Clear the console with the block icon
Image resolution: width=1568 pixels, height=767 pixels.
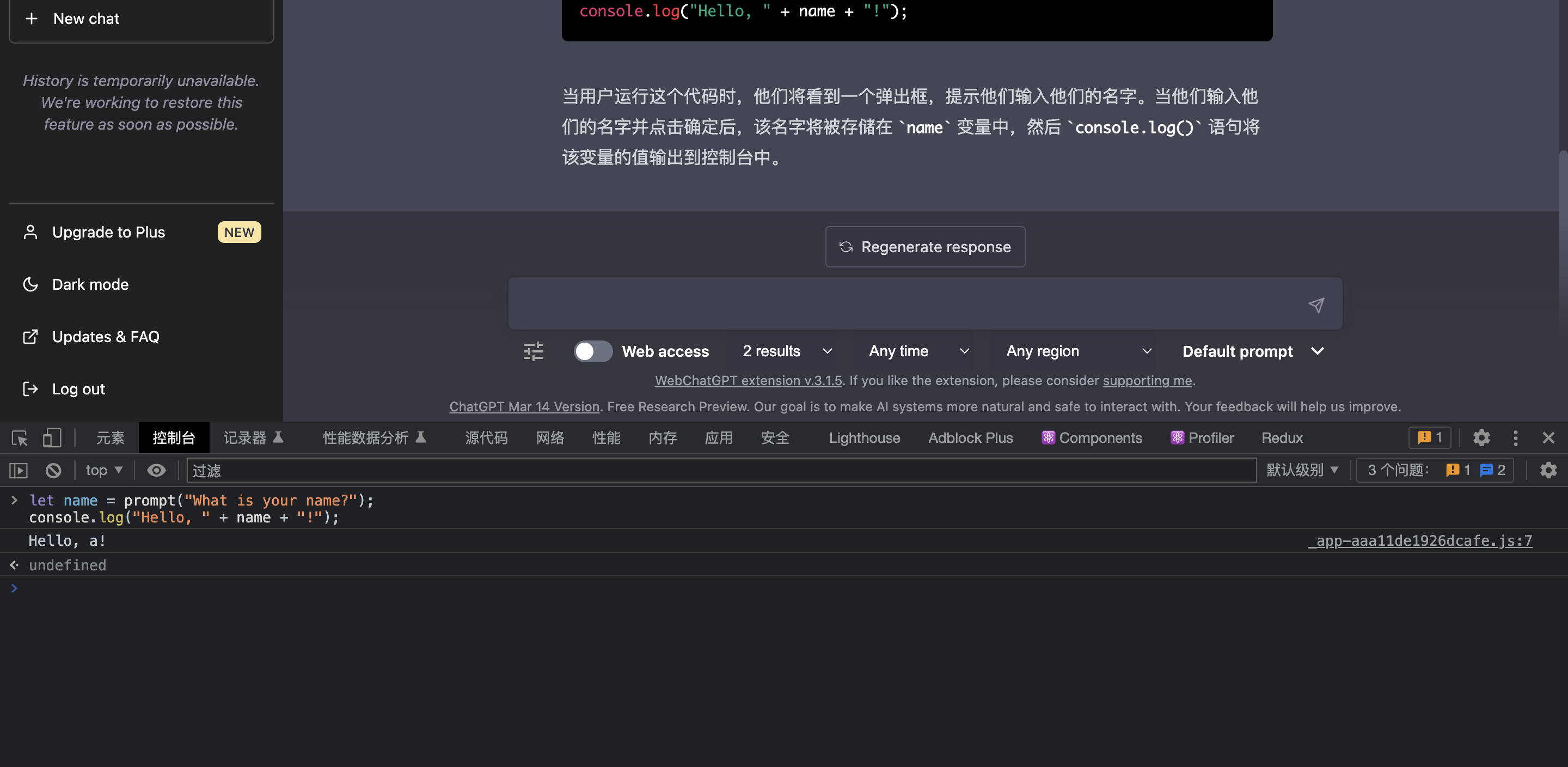pos(53,470)
